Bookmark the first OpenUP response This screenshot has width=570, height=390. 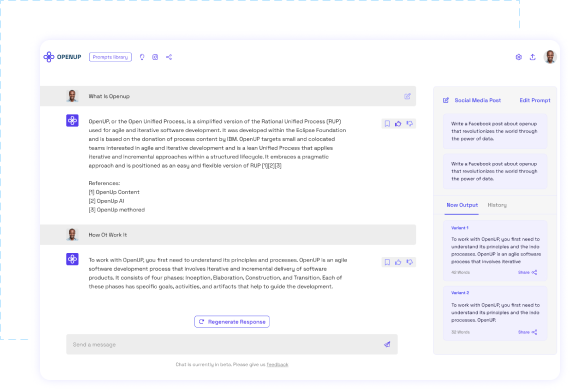387,124
